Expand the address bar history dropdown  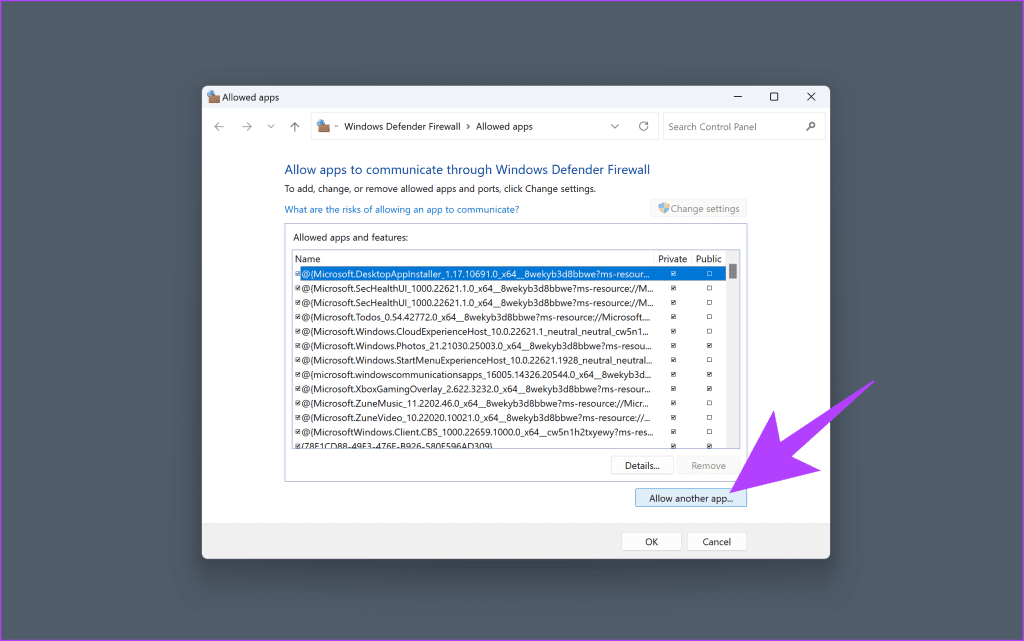click(x=615, y=127)
